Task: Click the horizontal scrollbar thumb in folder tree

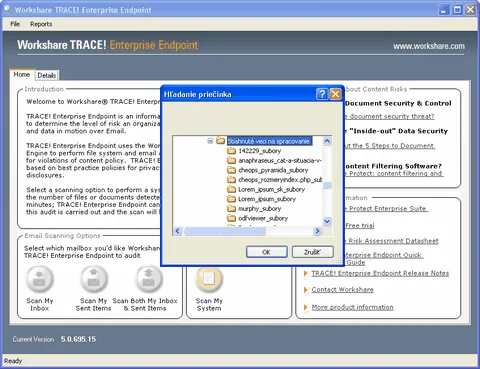Action: tap(225, 231)
